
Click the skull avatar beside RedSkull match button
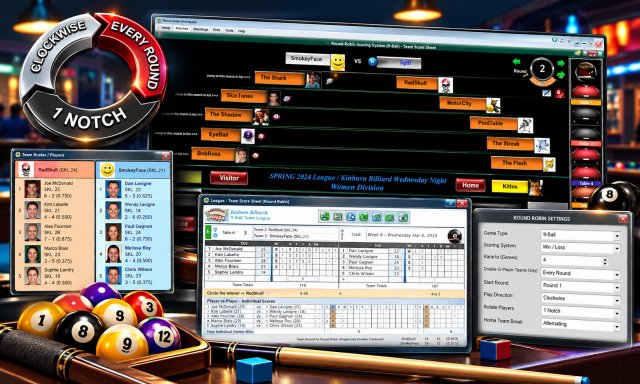pyautogui.click(x=445, y=85)
